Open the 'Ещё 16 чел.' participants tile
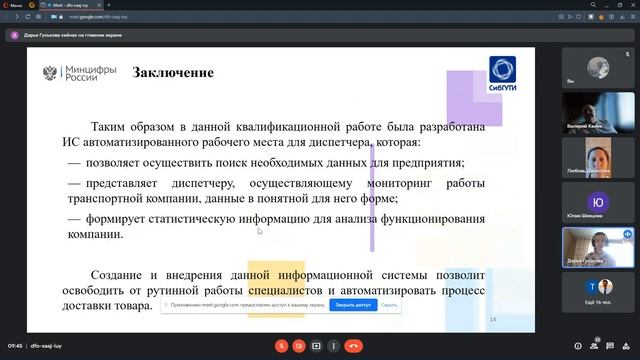 pyautogui.click(x=598, y=292)
